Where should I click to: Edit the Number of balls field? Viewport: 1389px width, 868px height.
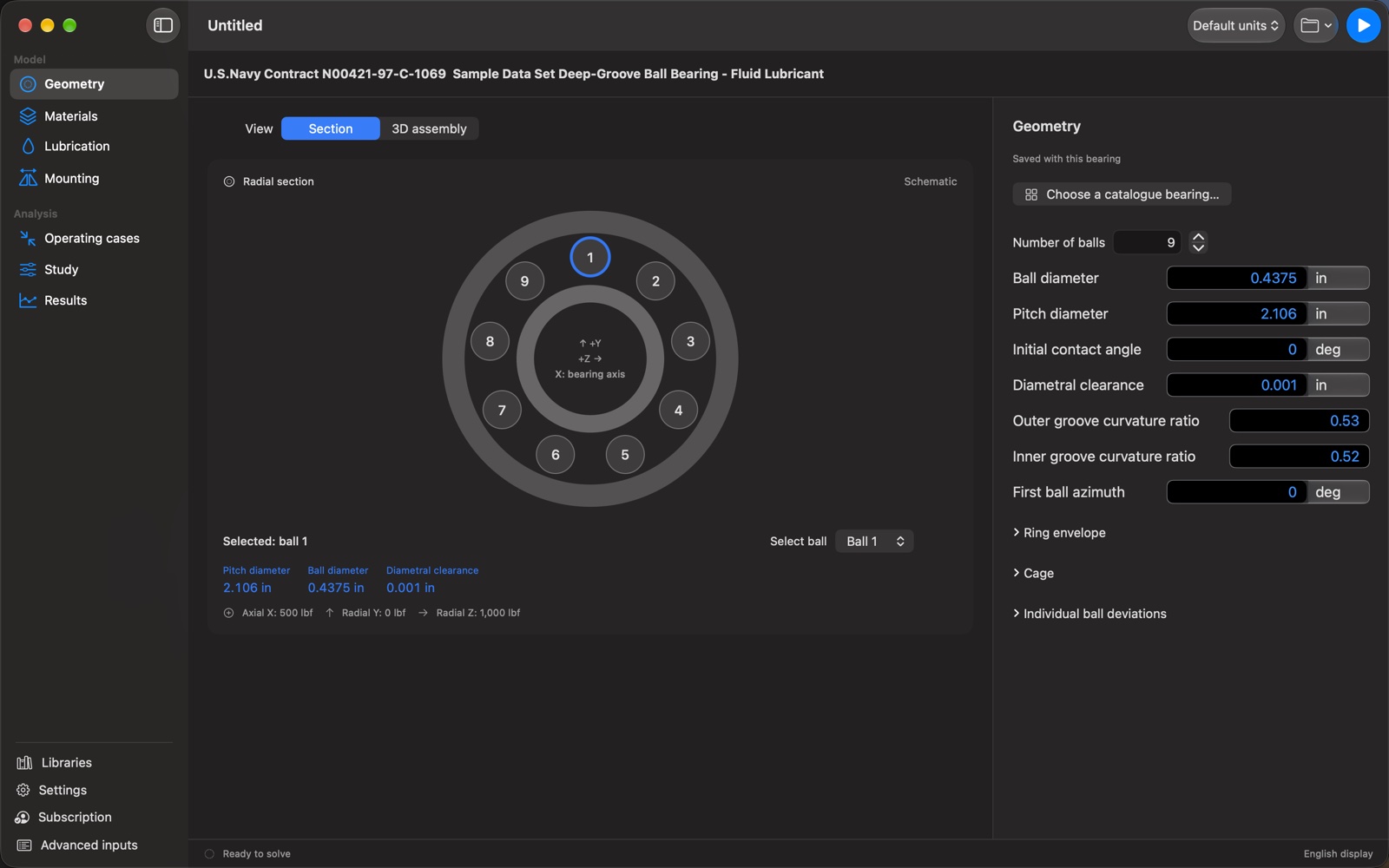[x=1147, y=242]
